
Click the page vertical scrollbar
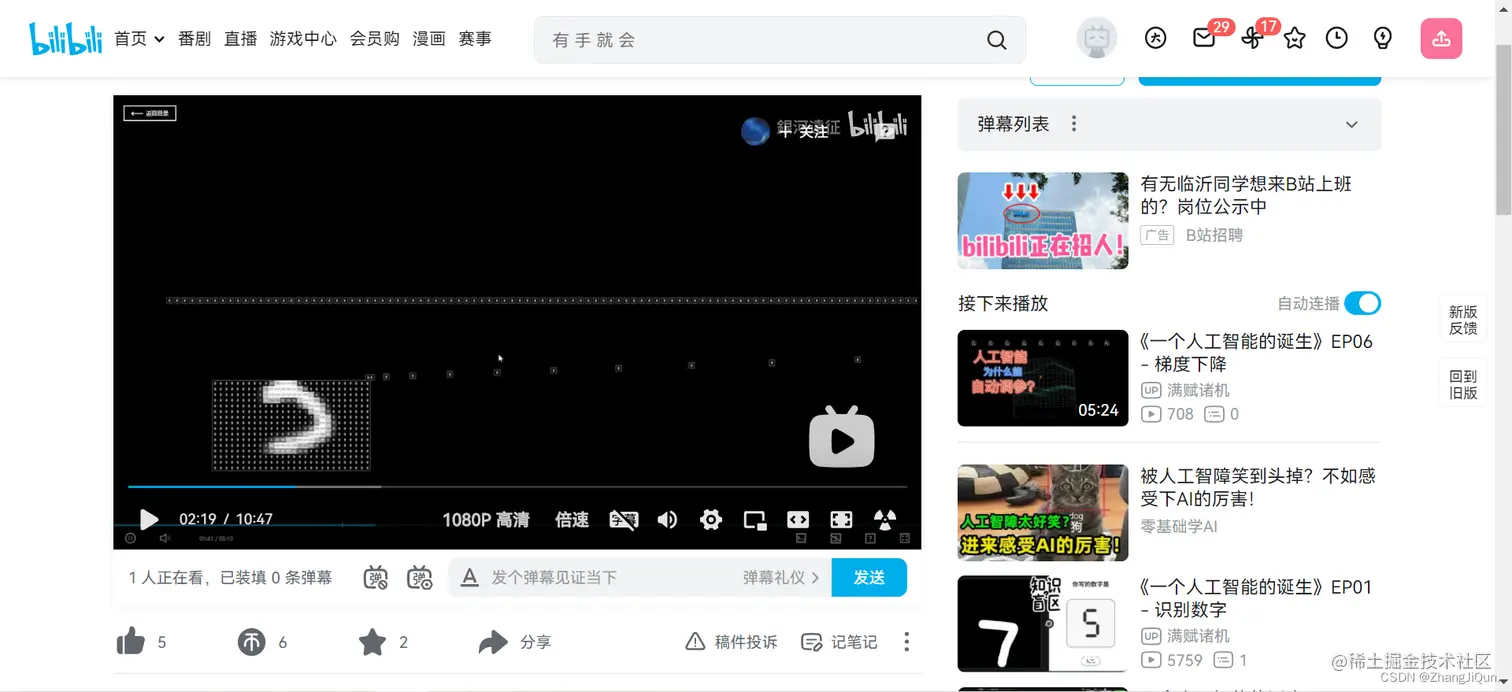coord(1503,130)
